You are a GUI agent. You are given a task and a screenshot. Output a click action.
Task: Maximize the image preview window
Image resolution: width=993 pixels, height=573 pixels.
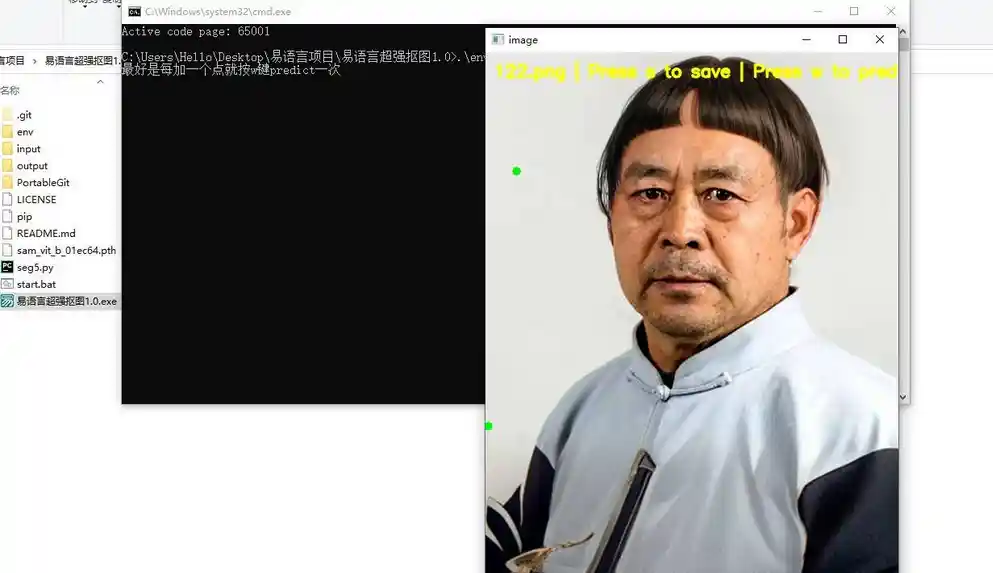coord(842,40)
